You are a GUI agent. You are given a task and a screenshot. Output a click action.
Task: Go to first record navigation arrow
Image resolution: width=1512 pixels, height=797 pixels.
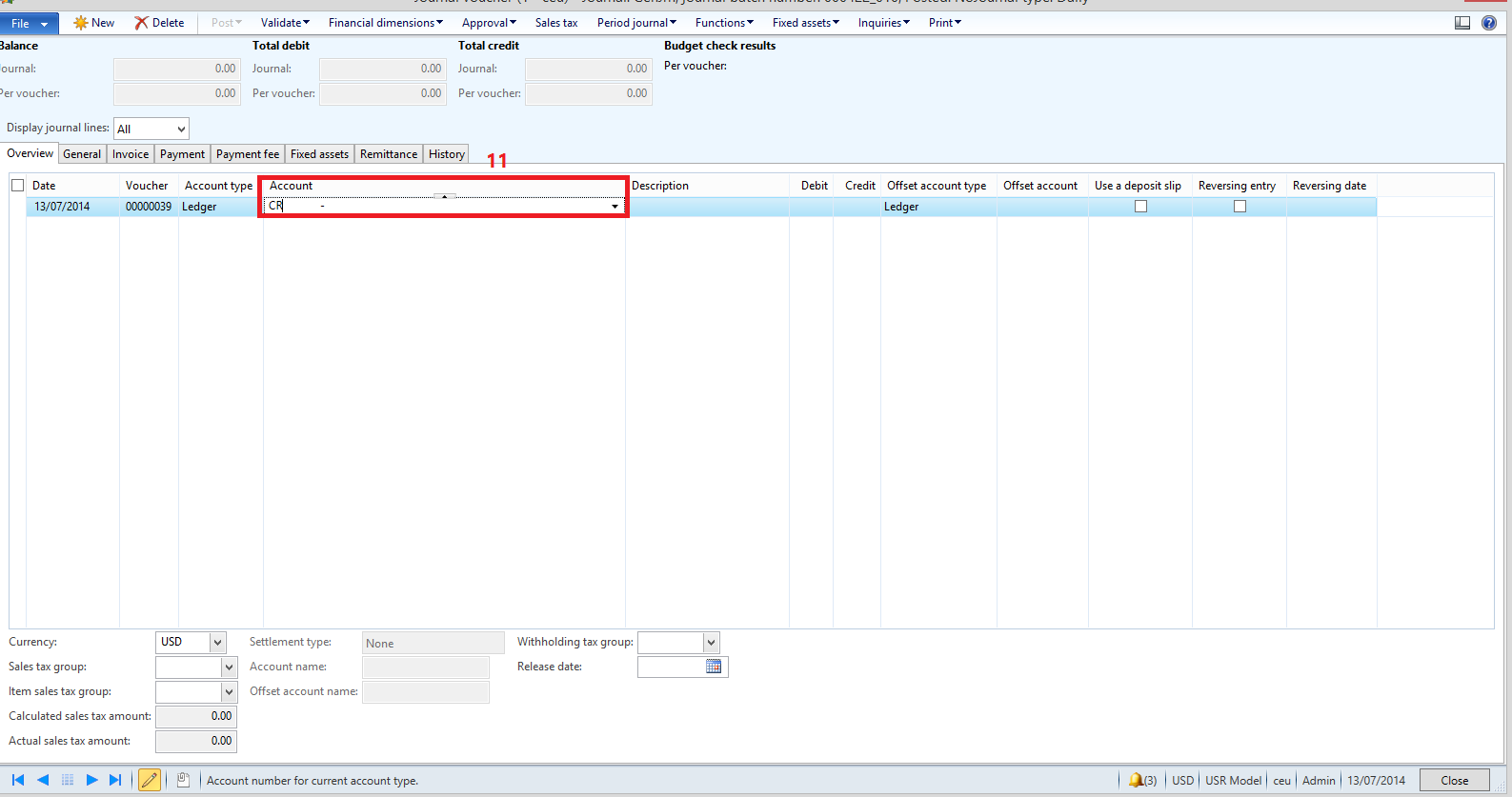(18, 780)
